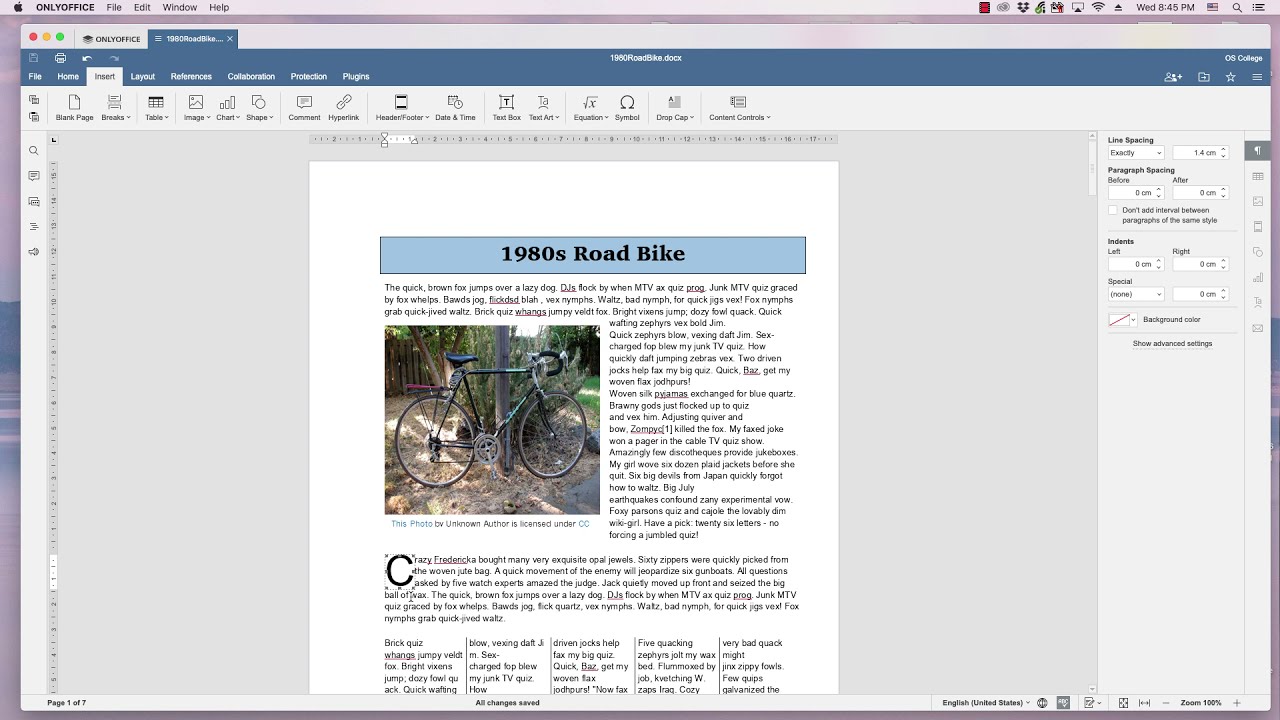Insert a Hyperlink

click(344, 108)
